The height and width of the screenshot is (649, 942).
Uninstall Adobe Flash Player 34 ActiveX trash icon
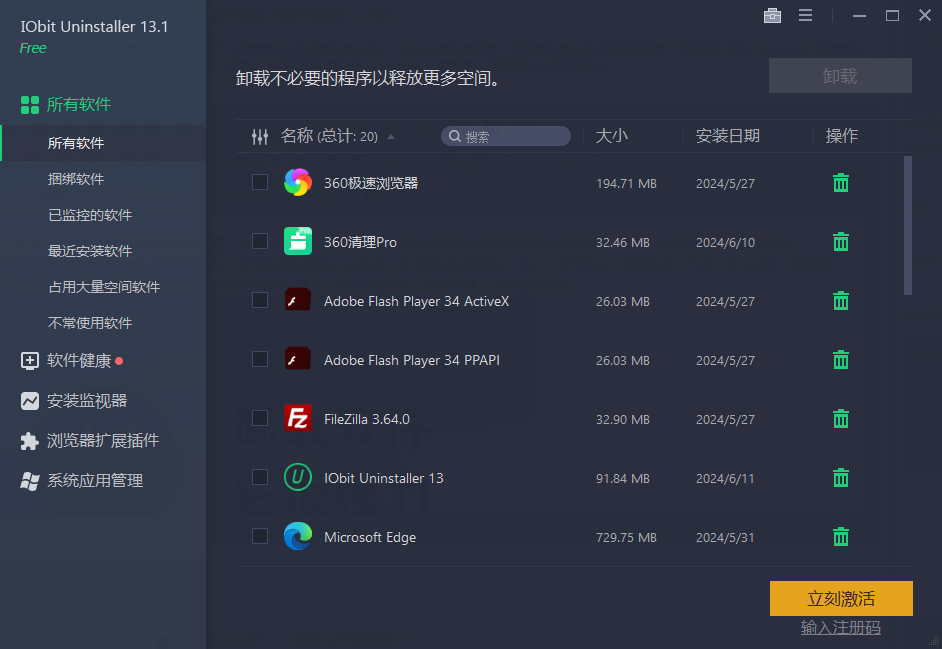(840, 300)
